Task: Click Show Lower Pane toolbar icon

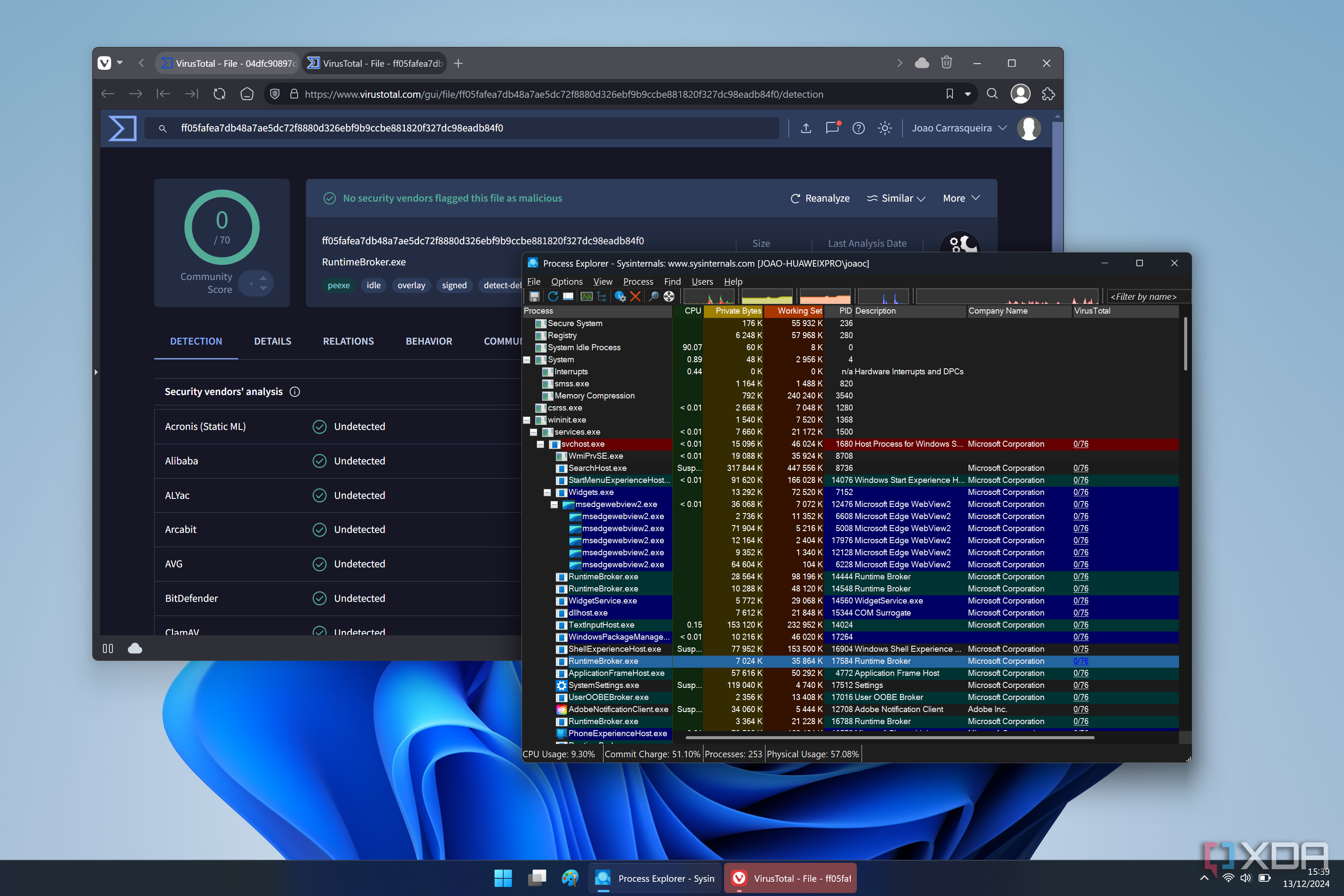Action: point(568,296)
